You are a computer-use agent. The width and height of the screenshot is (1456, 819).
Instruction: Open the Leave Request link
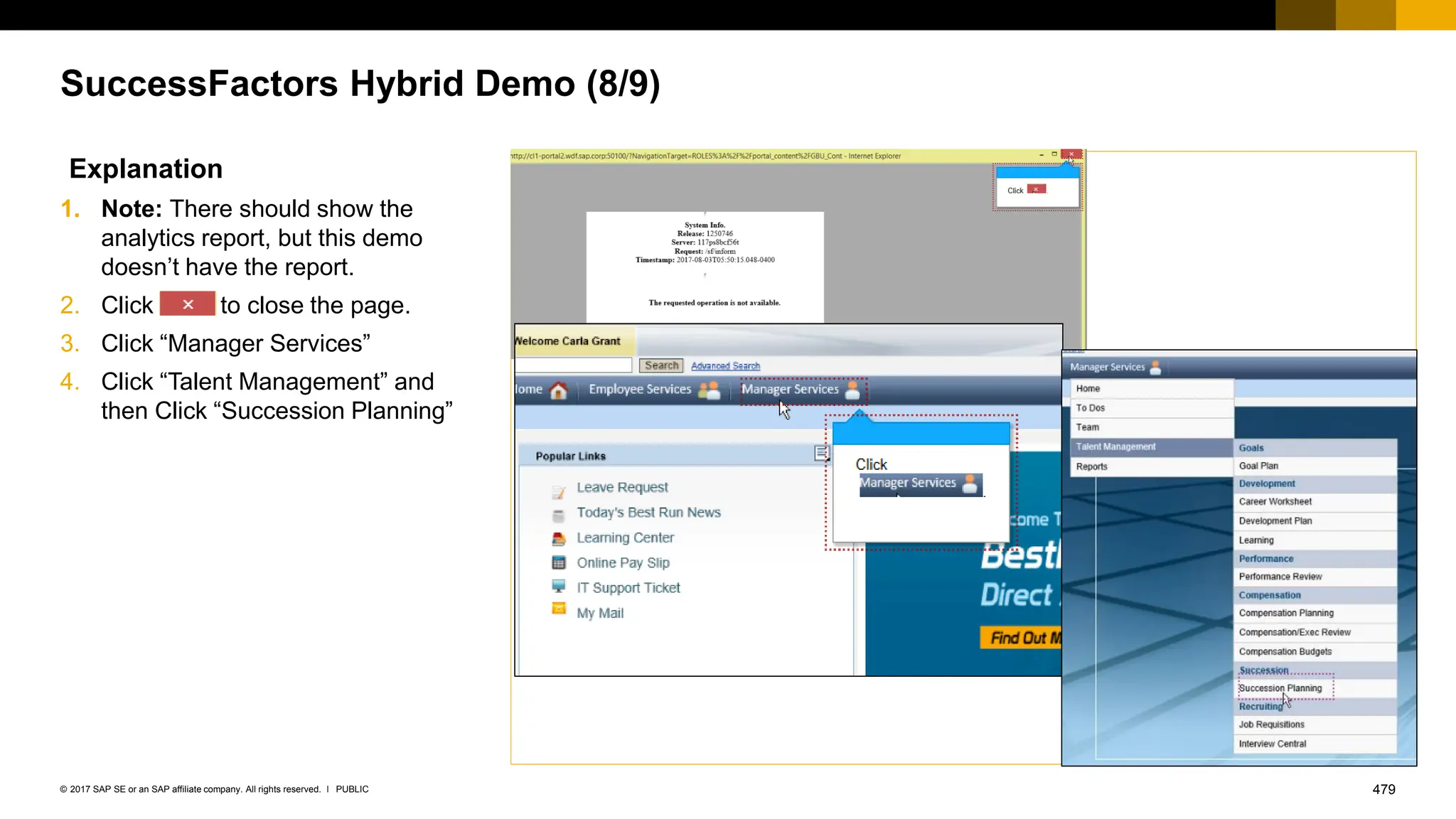(x=622, y=488)
